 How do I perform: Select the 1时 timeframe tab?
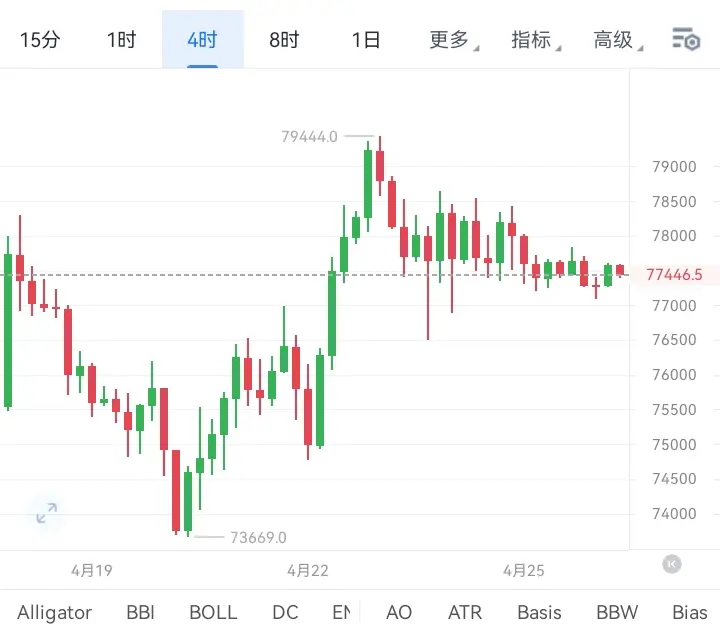(x=121, y=40)
